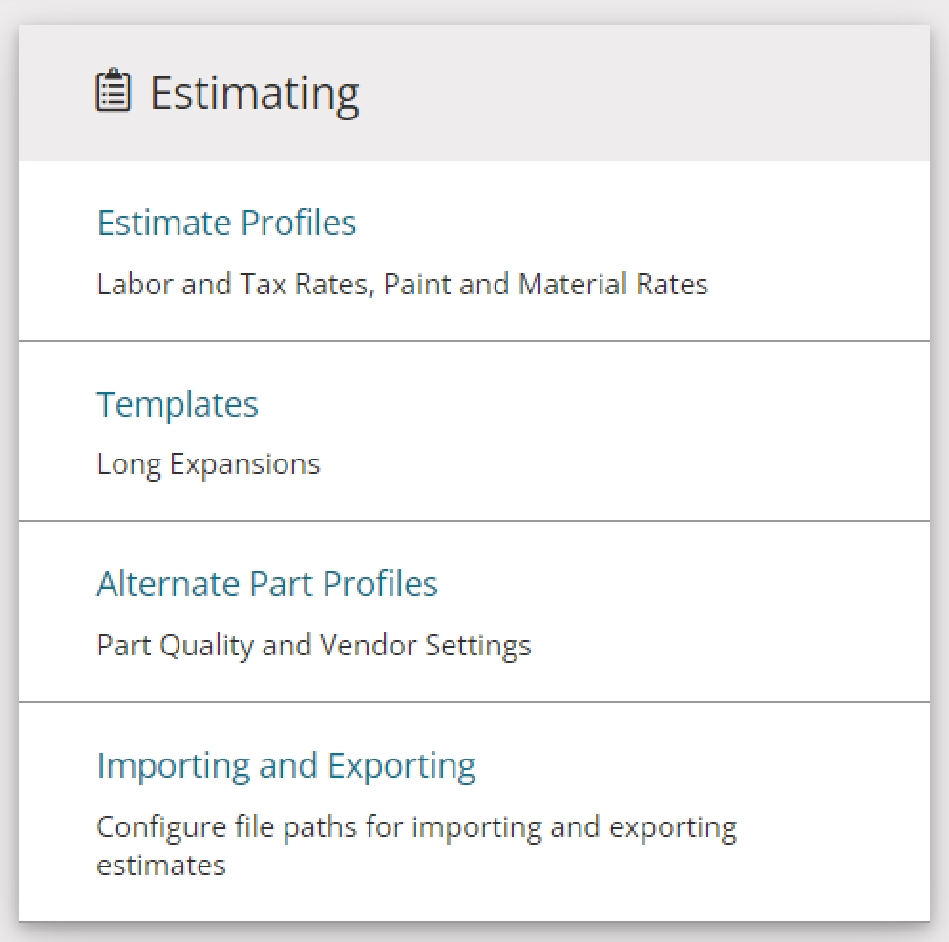Image resolution: width=949 pixels, height=942 pixels.
Task: Click "Paint and Material Rates" text
Action: [x=545, y=284]
